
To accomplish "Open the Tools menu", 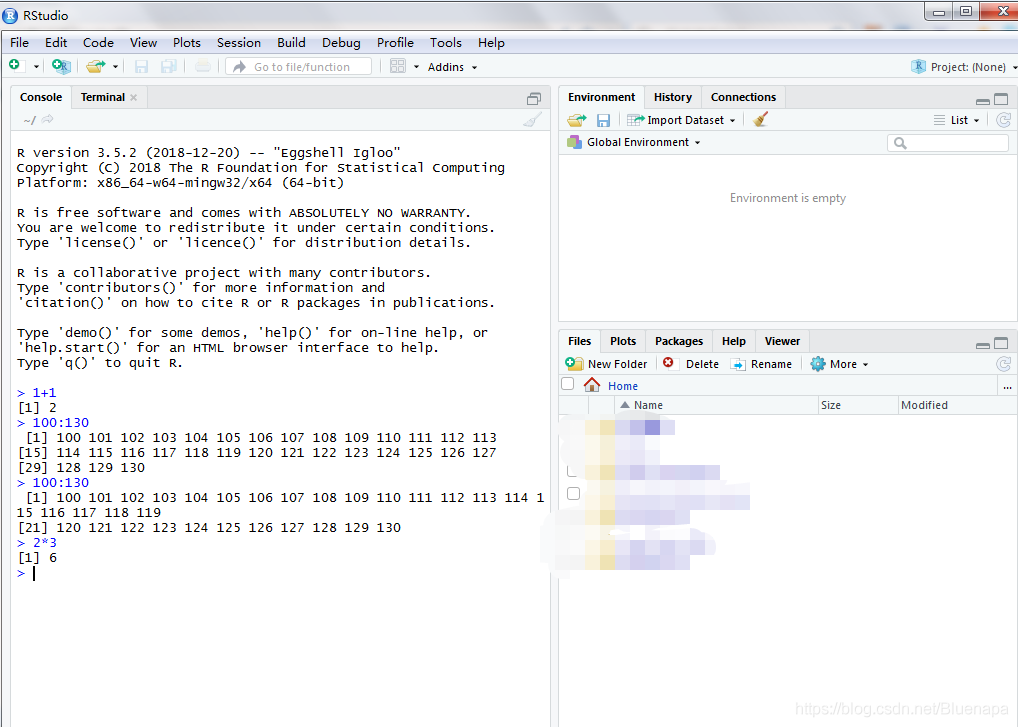I will (x=445, y=43).
